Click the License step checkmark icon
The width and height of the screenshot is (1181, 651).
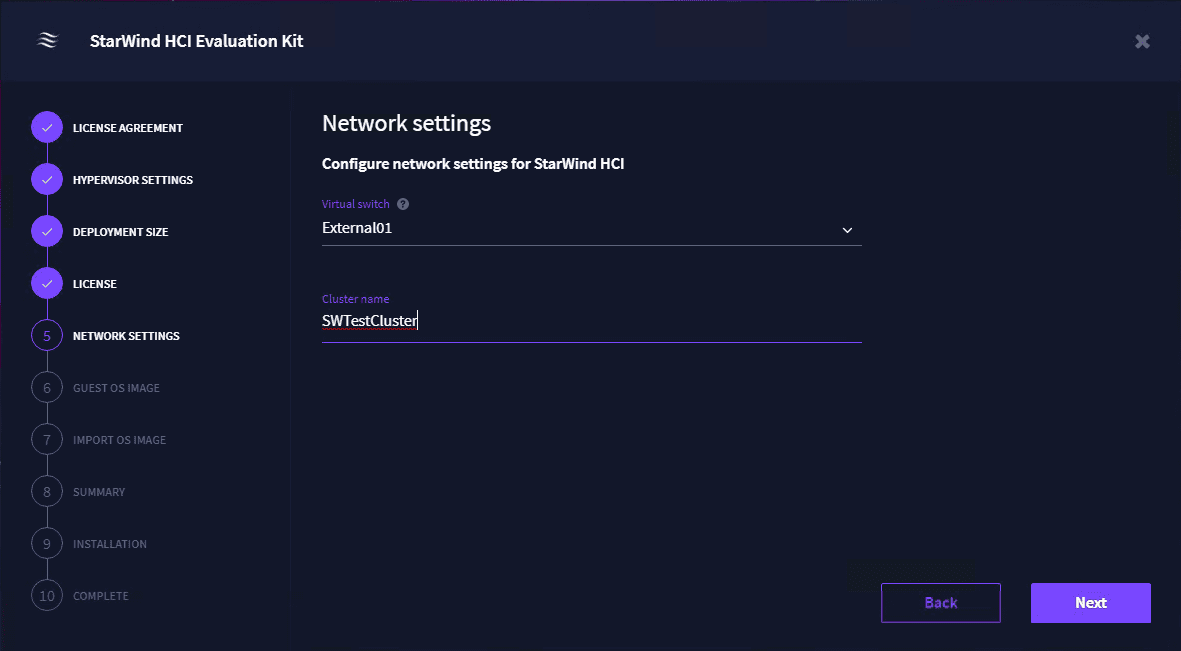47,284
